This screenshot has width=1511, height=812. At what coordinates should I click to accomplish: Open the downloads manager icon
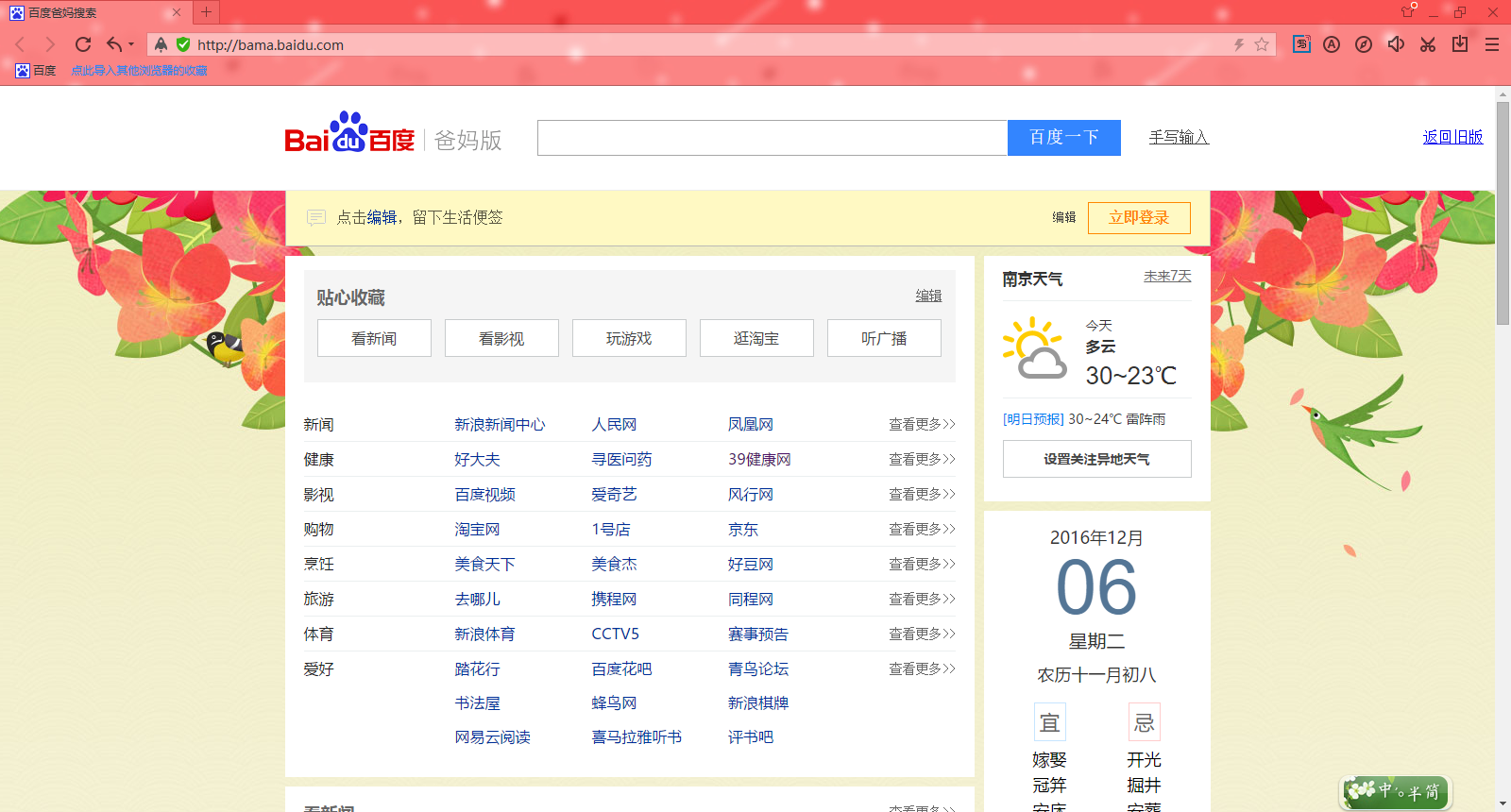[x=1460, y=44]
